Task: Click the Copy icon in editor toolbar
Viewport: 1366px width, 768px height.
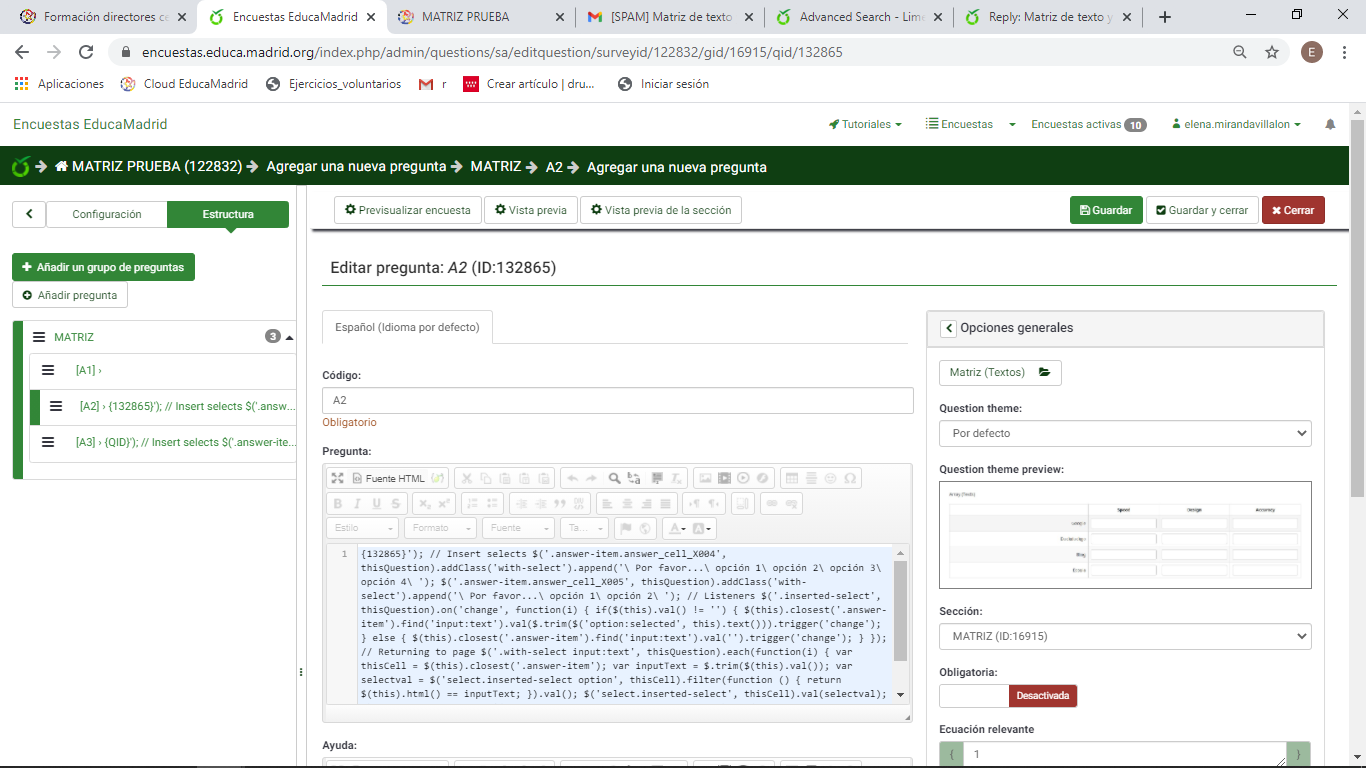Action: pyautogui.click(x=486, y=478)
